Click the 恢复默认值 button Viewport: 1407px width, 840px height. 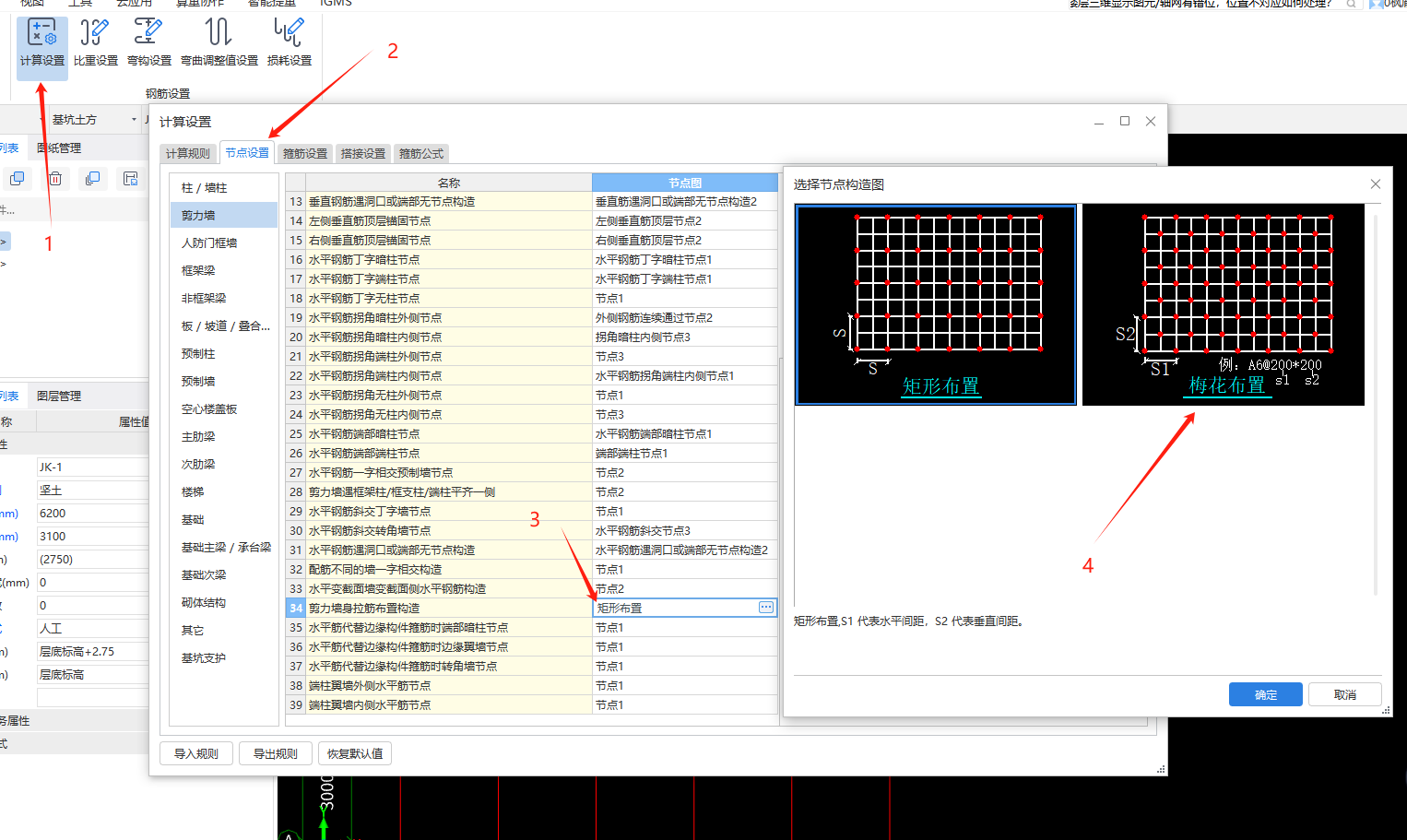click(x=355, y=753)
